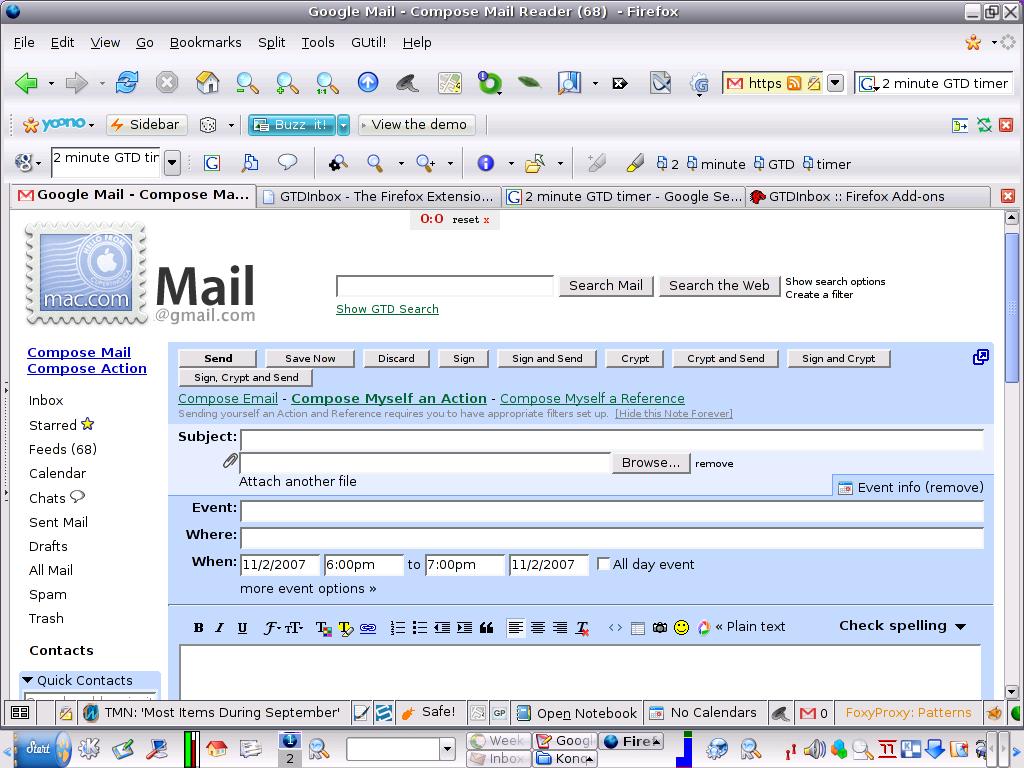Click Search Mail button
This screenshot has height=768, width=1024.
(x=606, y=285)
